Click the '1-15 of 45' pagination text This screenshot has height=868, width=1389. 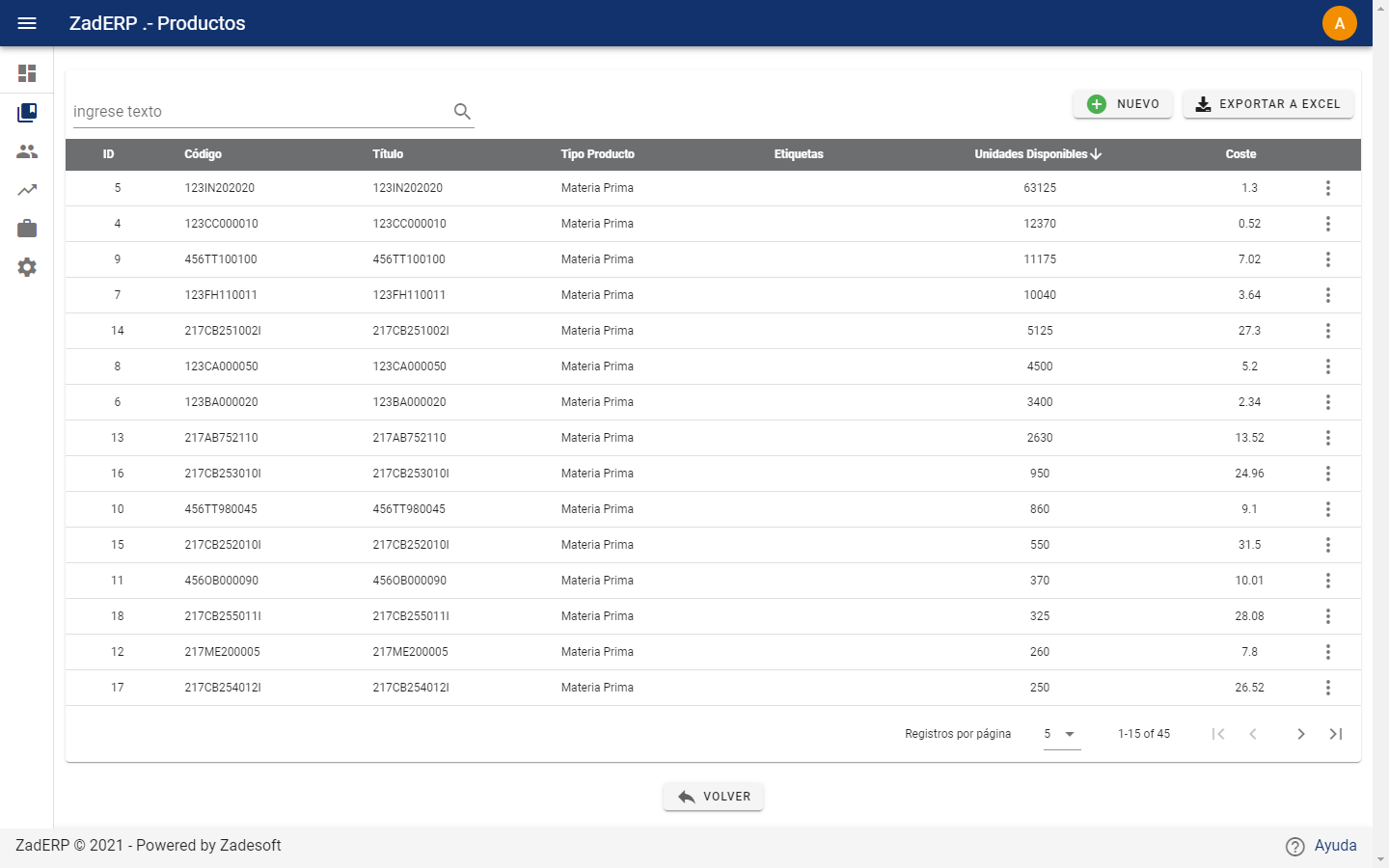click(x=1144, y=734)
